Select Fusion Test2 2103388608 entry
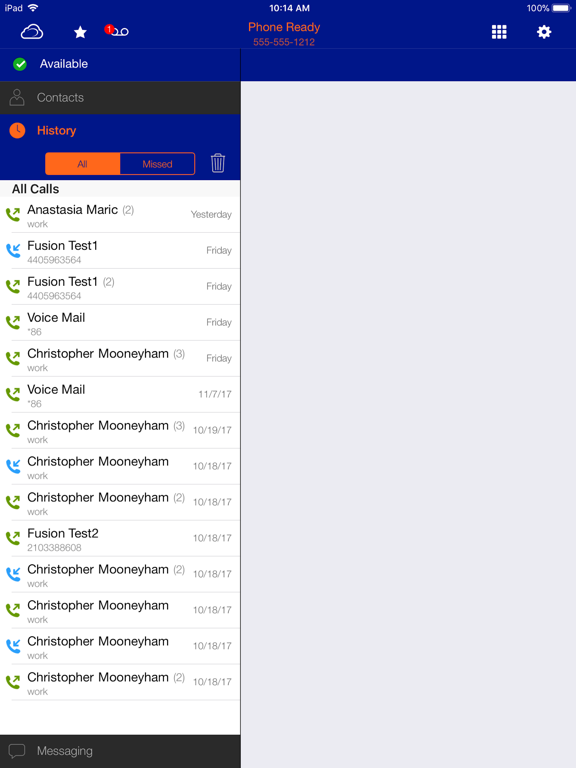Screen dimensions: 576x768 point(120,538)
